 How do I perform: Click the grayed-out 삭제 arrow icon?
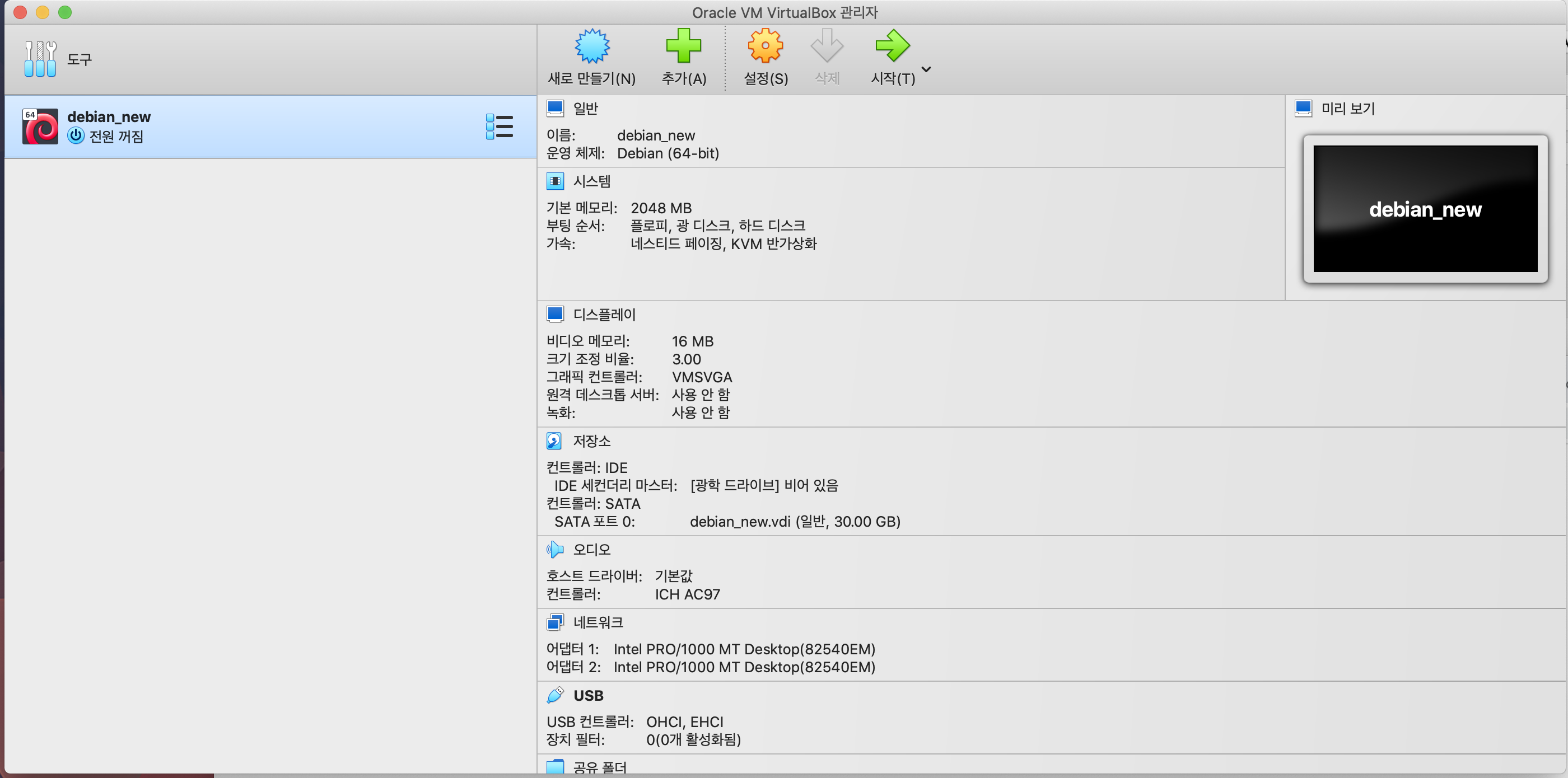827,46
